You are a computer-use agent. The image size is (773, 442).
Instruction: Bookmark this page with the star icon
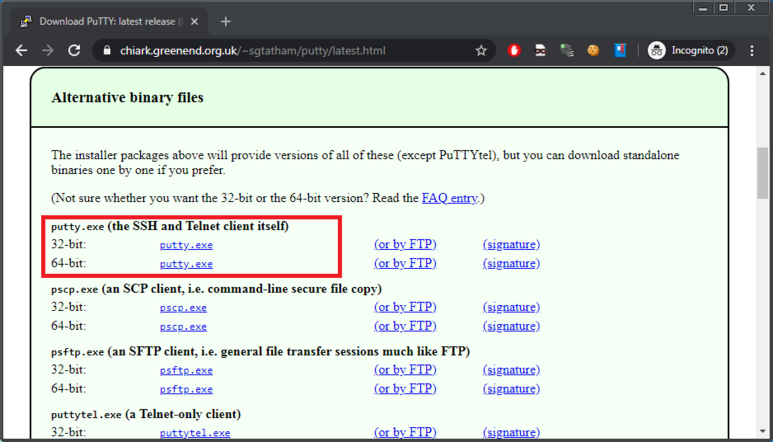(x=481, y=50)
